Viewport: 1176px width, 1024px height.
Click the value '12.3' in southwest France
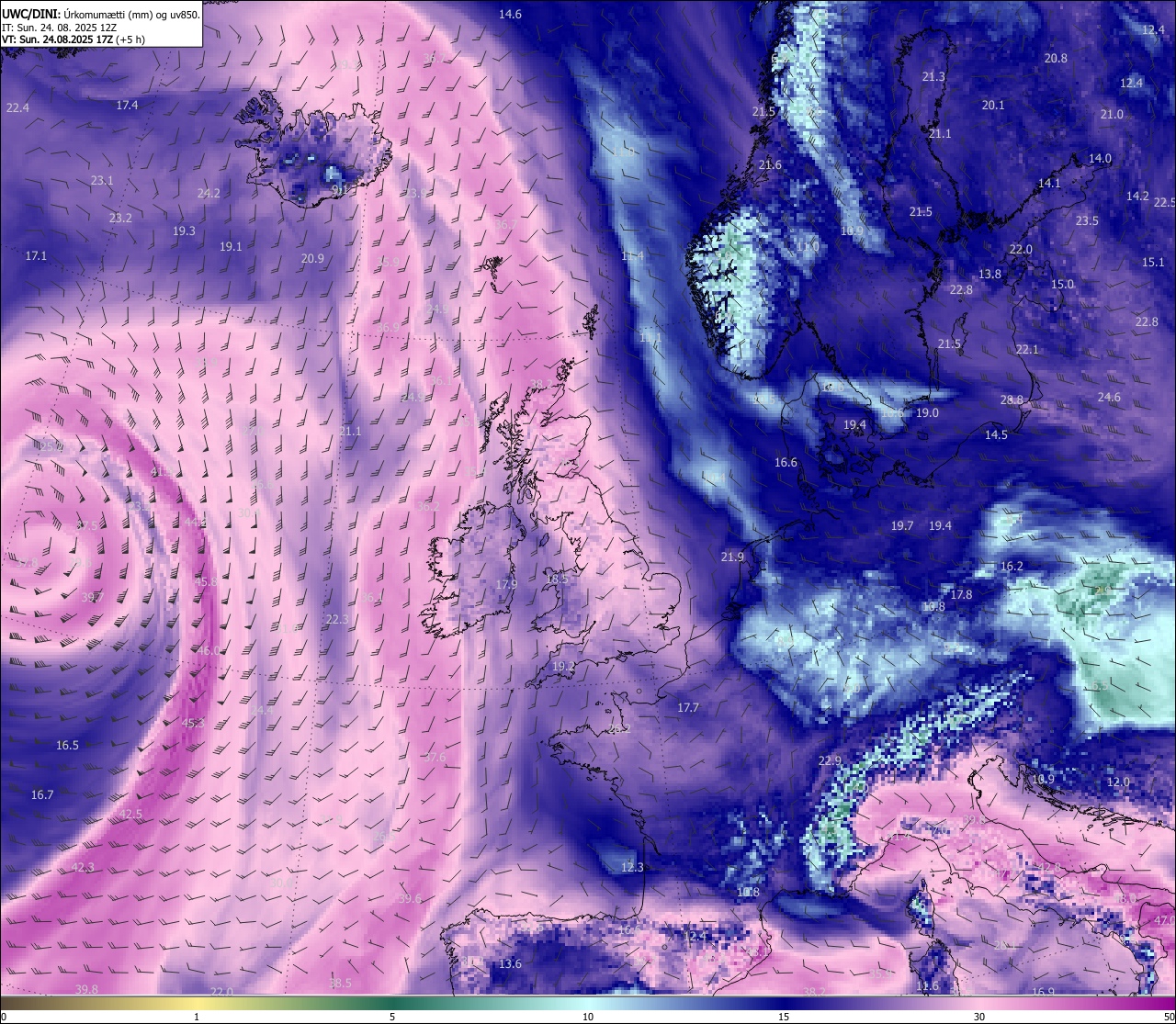pyautogui.click(x=632, y=868)
